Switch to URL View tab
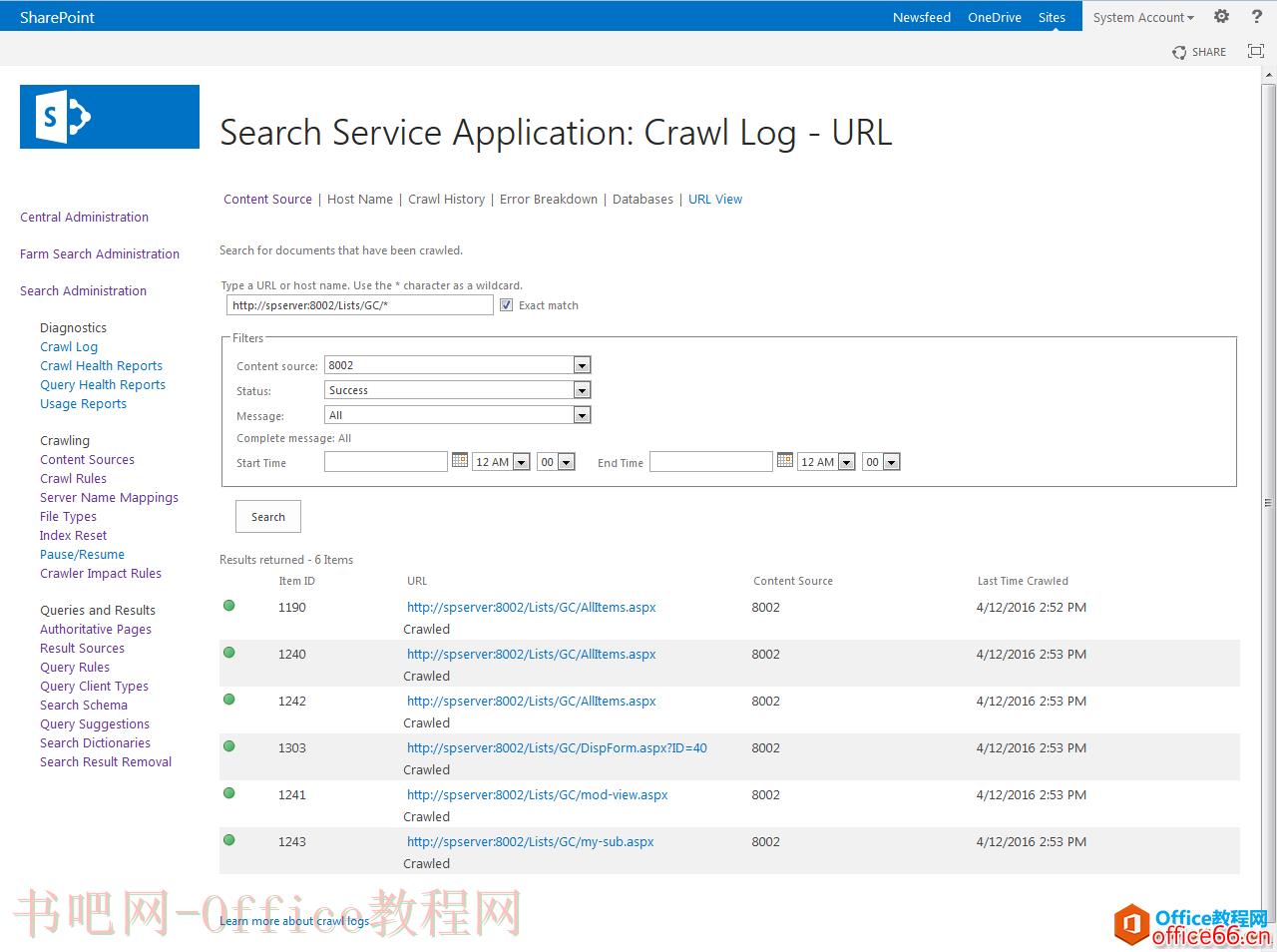This screenshot has height=952, width=1277. tap(715, 199)
